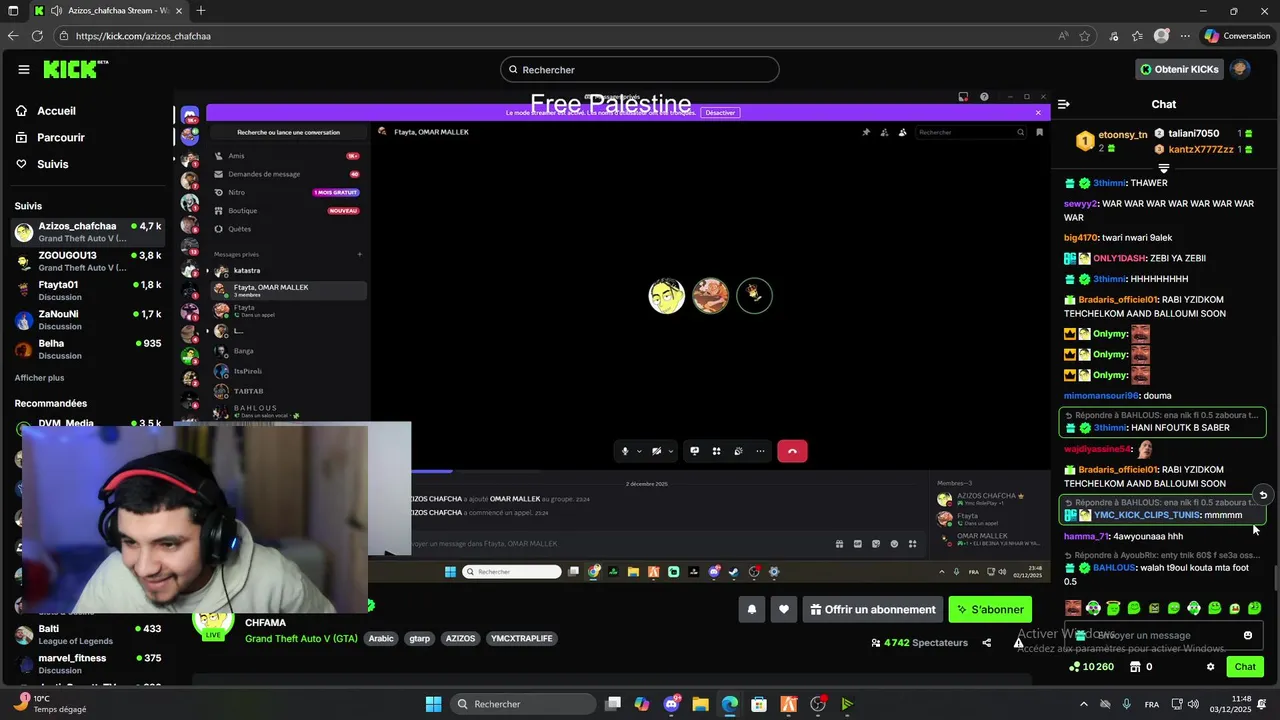Show hidden system tray icons
Viewport: 1280px width, 720px height.
pos(1084,704)
